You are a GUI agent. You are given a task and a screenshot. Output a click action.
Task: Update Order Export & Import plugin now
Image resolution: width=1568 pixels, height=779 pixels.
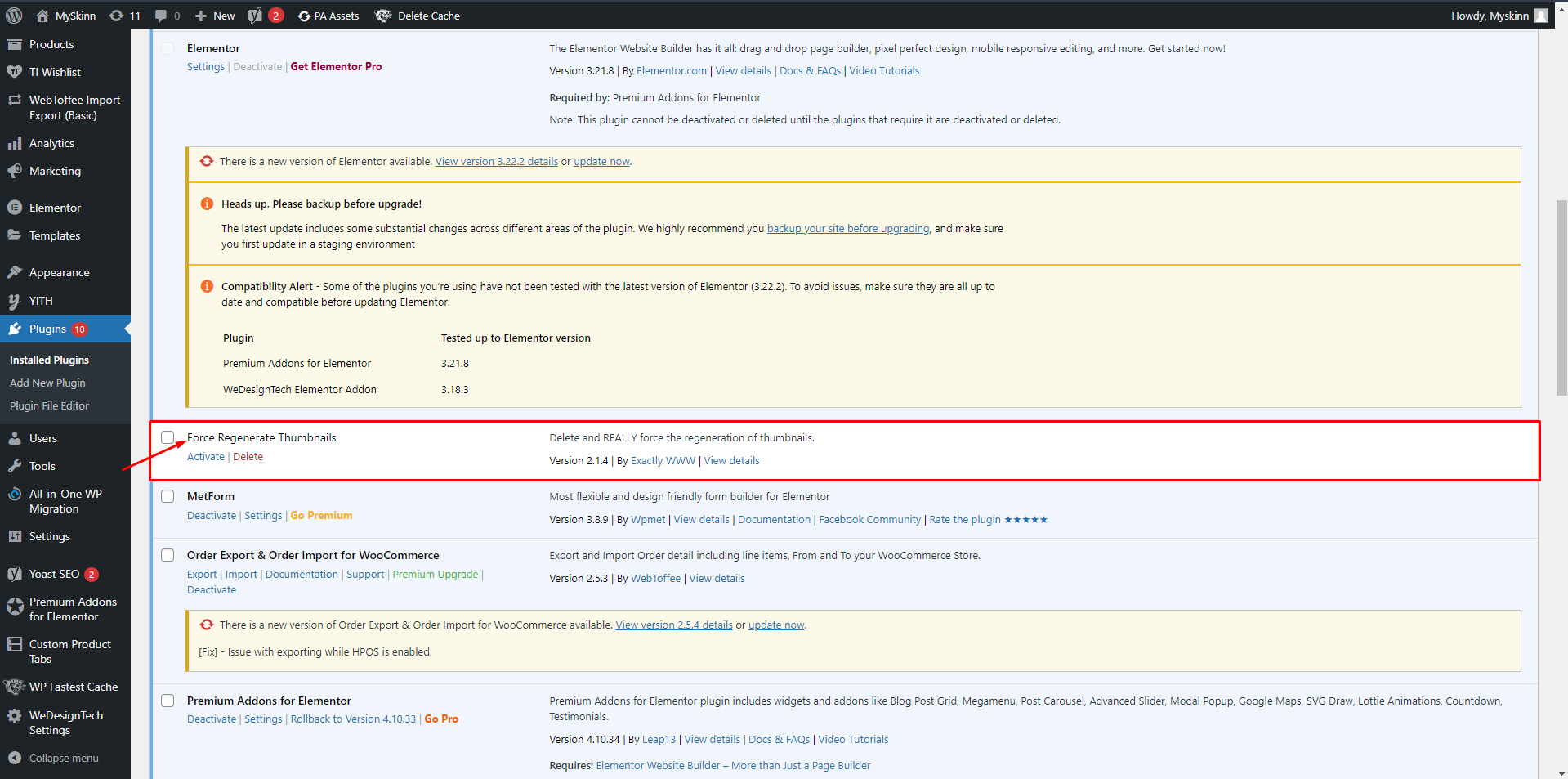[x=776, y=625]
